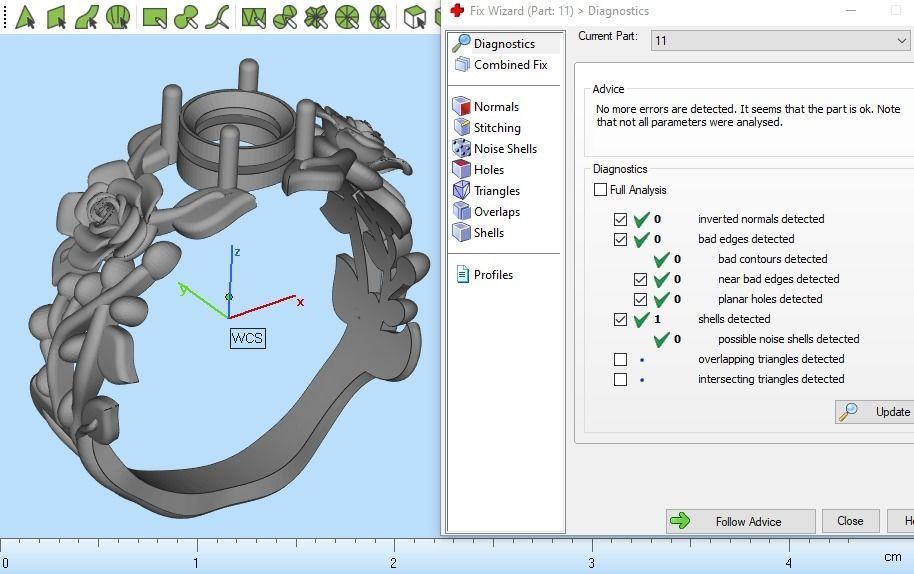Click the red cross Fix Wizard icon
Image resolution: width=914 pixels, height=574 pixels.
click(458, 10)
